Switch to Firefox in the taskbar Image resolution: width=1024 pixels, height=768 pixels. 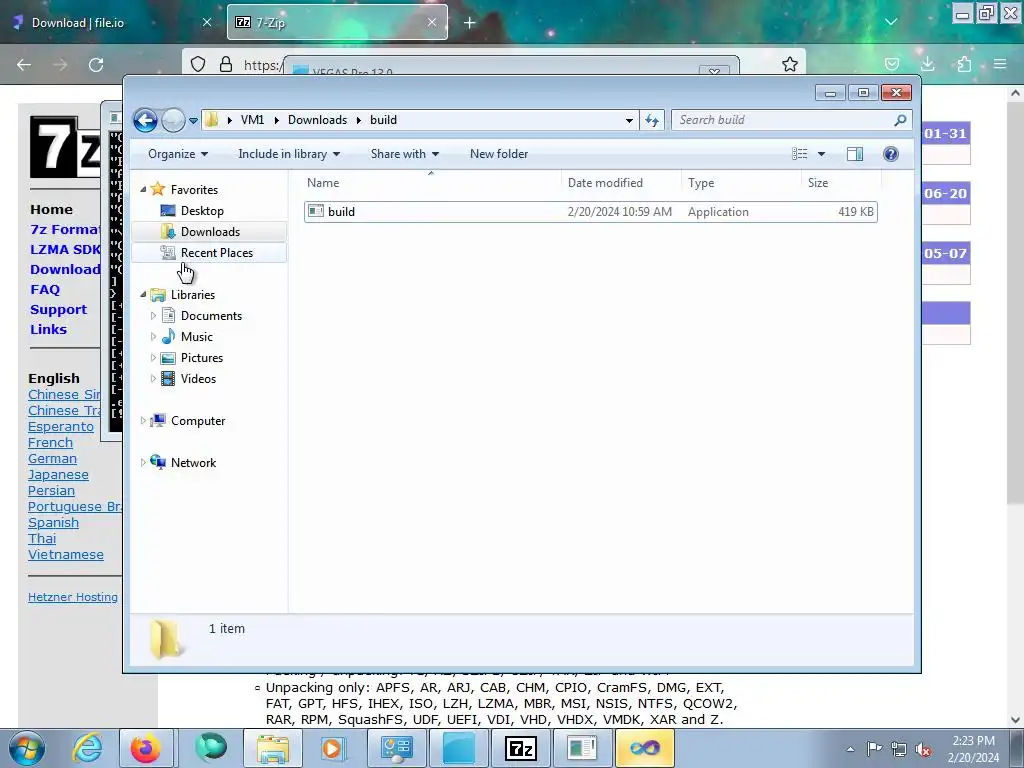pos(145,748)
